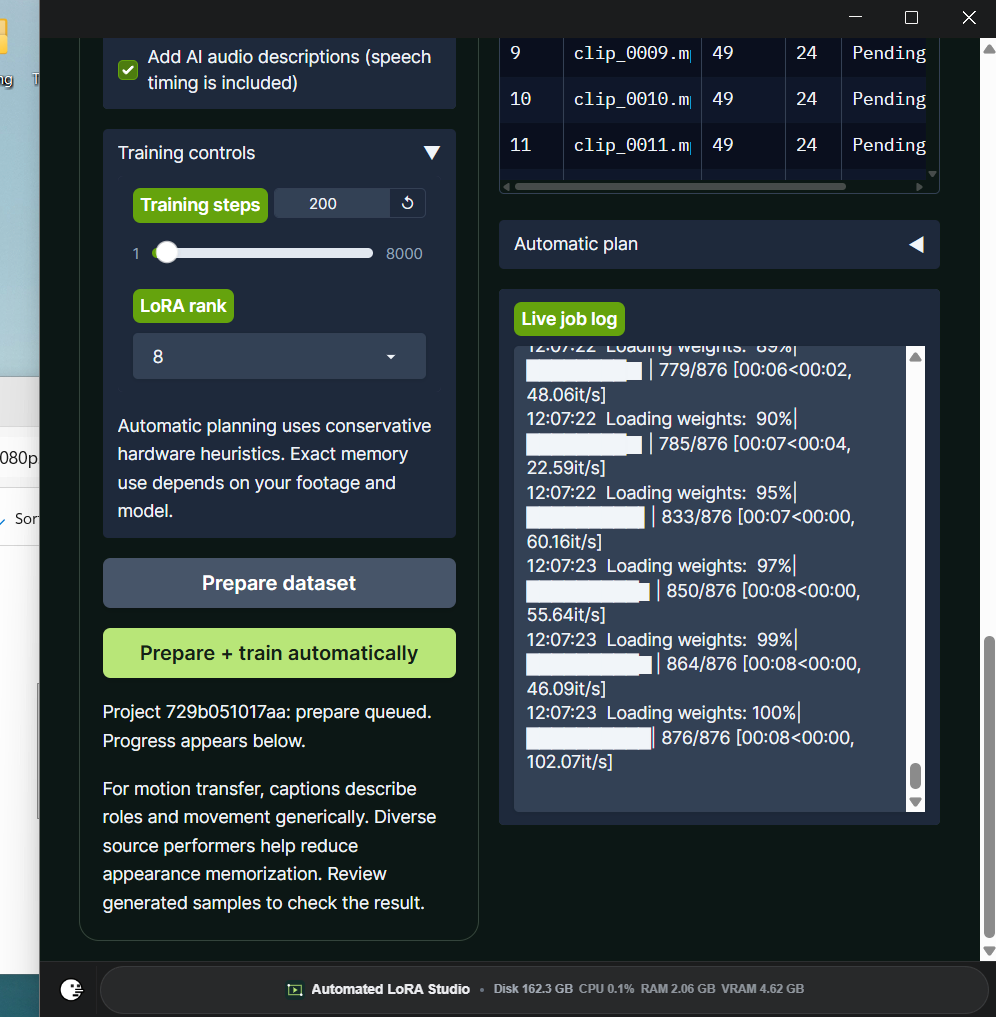Click the CPU 0.1% status readout
996x1017 pixels.
(x=606, y=989)
